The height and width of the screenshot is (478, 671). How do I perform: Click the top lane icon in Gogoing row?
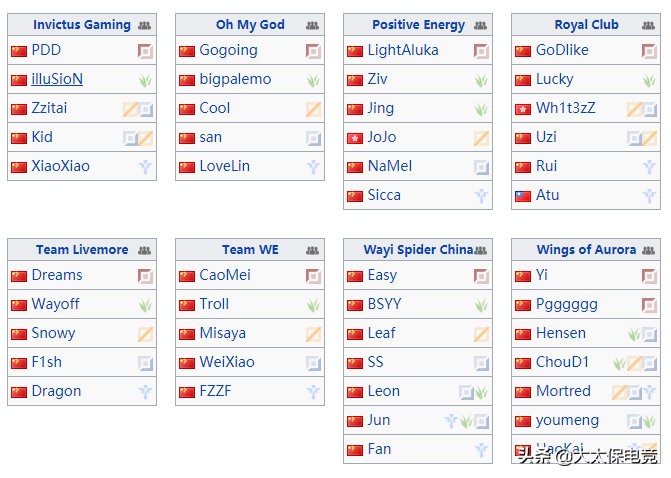313,52
